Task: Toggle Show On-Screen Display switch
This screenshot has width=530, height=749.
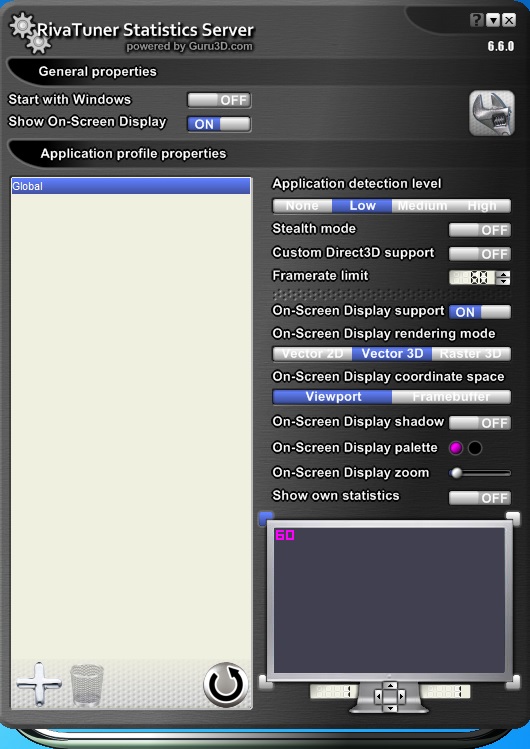Action: tap(219, 124)
